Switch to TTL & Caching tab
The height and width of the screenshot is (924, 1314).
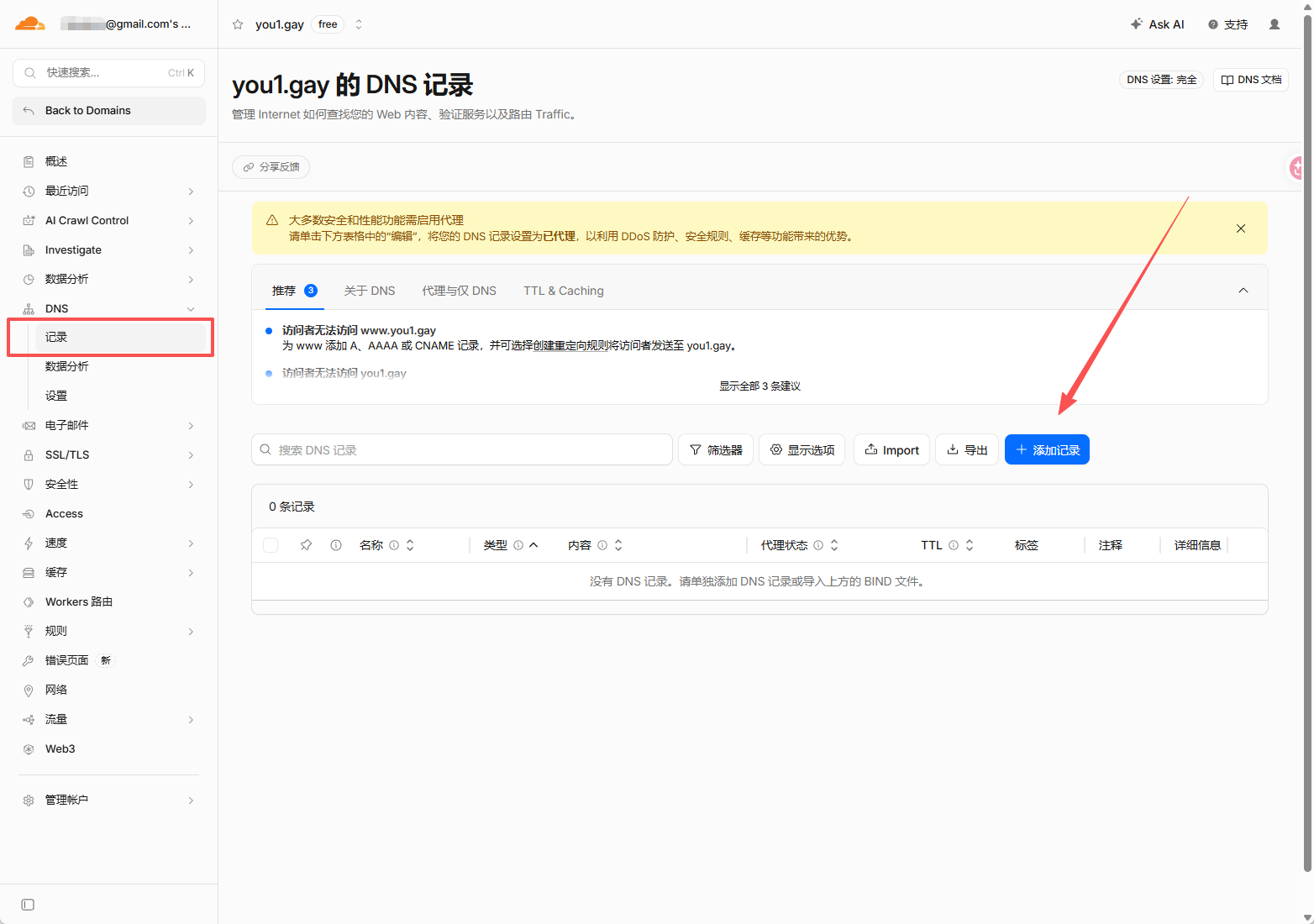[x=564, y=291]
